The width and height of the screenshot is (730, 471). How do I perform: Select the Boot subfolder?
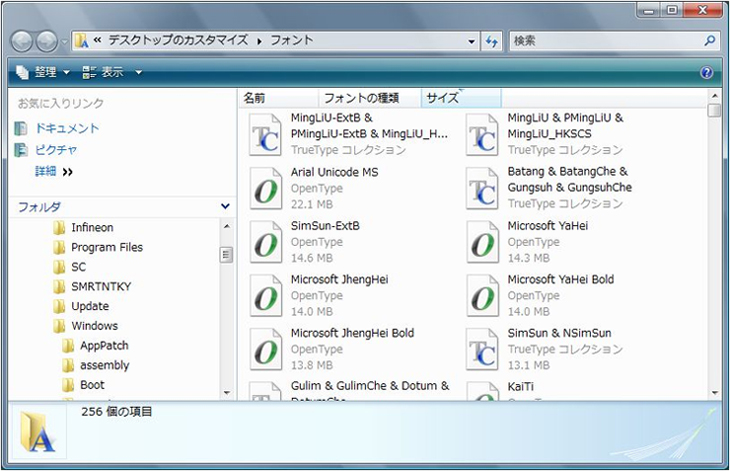coord(92,385)
